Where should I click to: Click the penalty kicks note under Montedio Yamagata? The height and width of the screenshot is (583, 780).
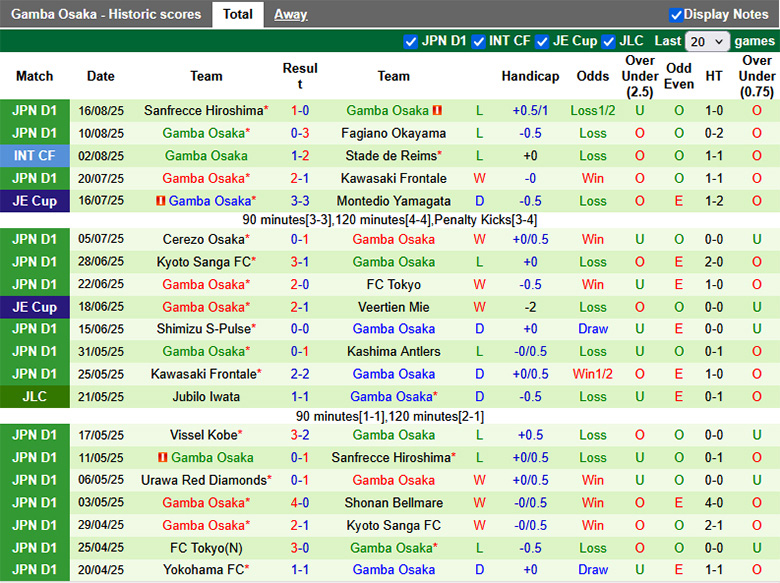point(486,219)
